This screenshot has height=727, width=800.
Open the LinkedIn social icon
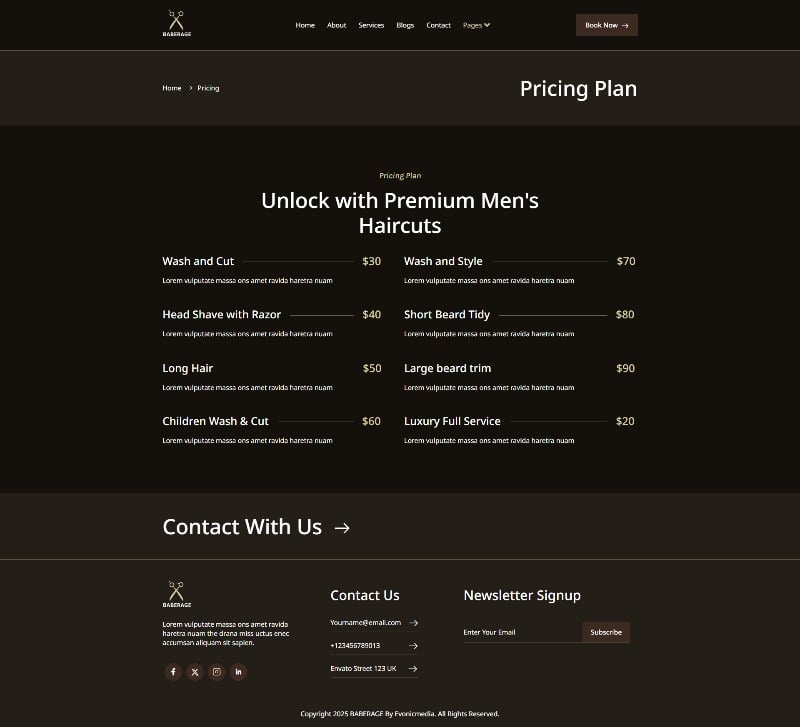click(238, 672)
